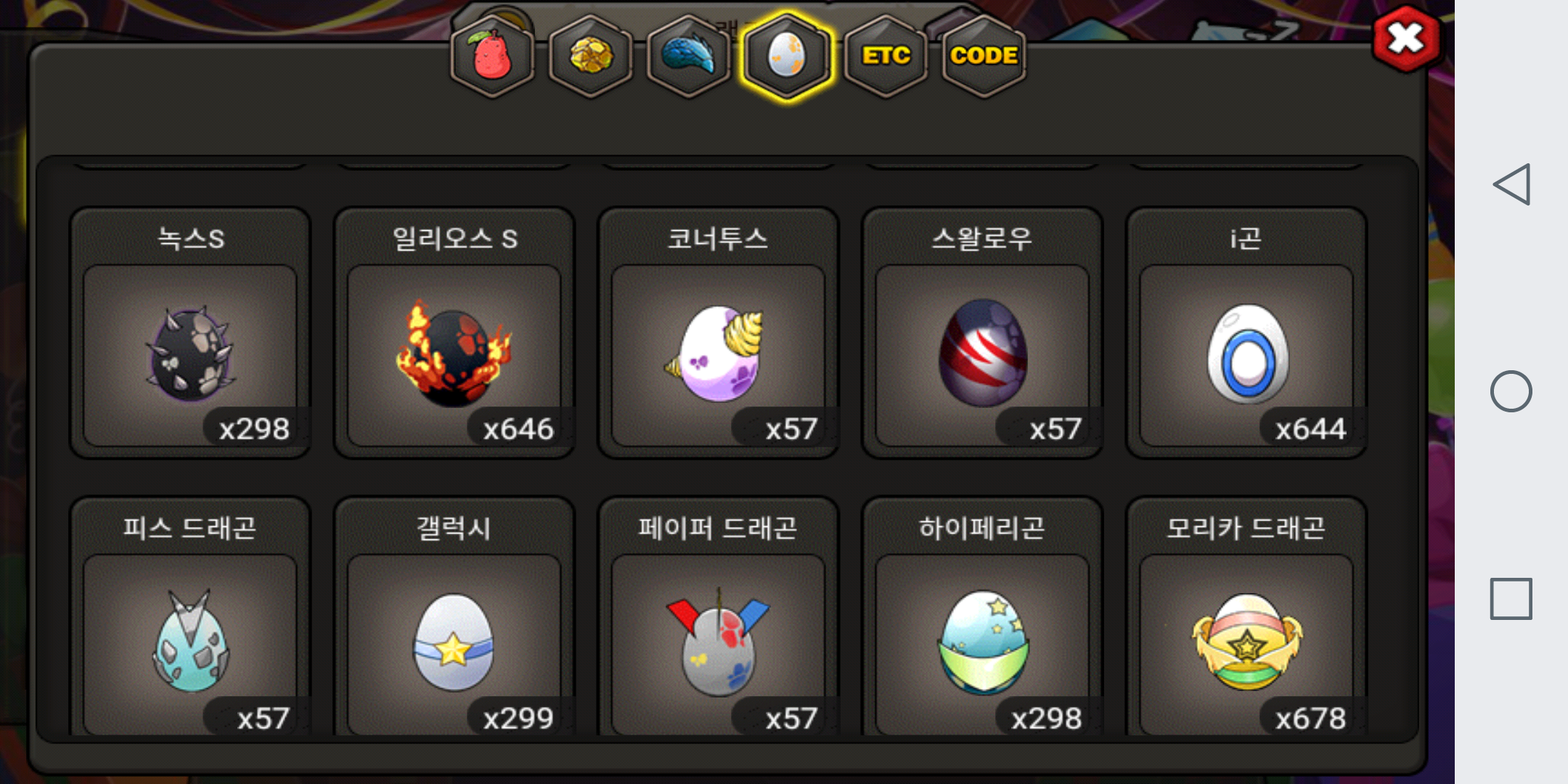
Task: Close the inventory with the red X
Action: click(x=1406, y=38)
